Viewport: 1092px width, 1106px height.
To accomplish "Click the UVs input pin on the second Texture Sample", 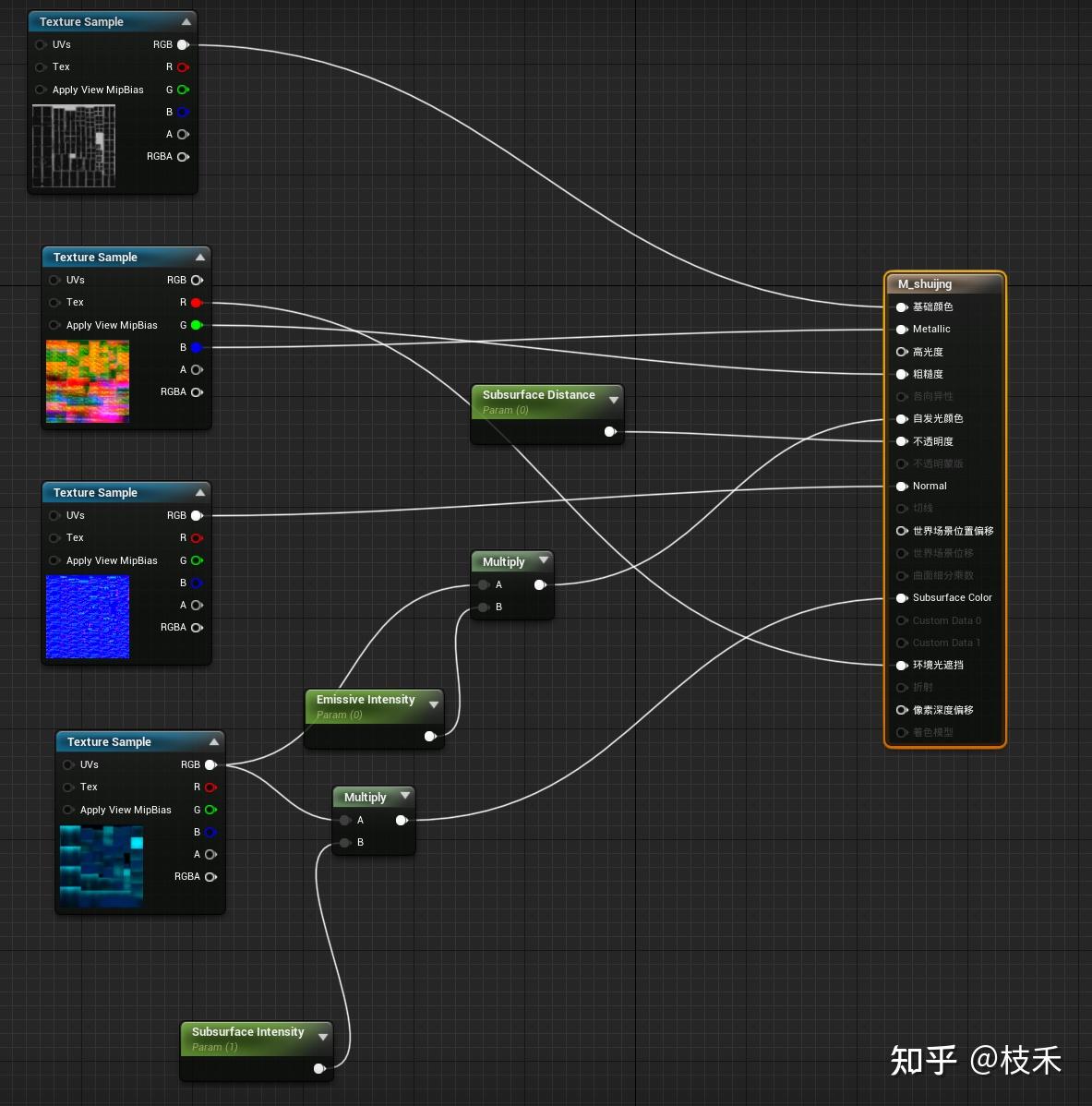I will coord(54,280).
